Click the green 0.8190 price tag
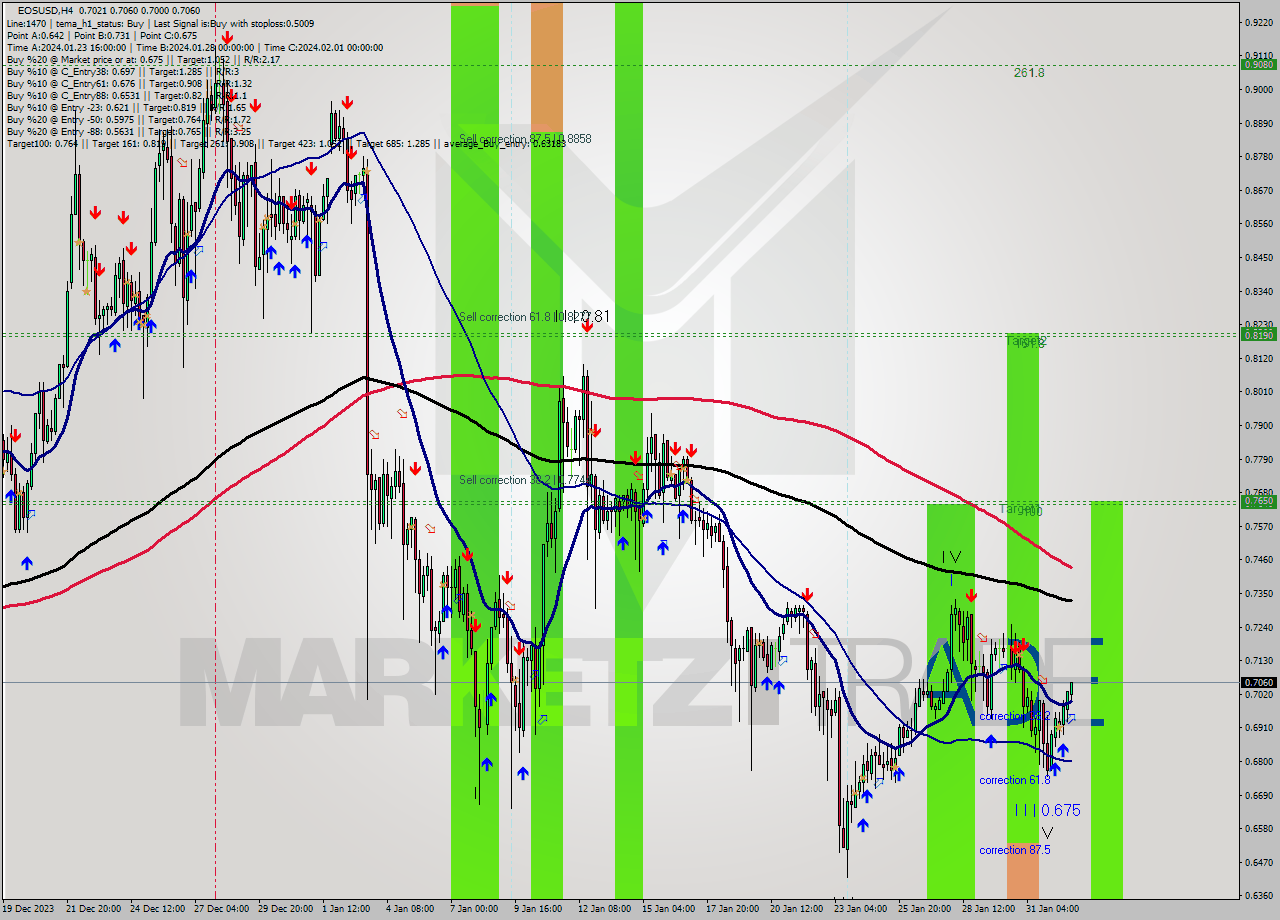Screen dimensions: 1280x920 1258,335
